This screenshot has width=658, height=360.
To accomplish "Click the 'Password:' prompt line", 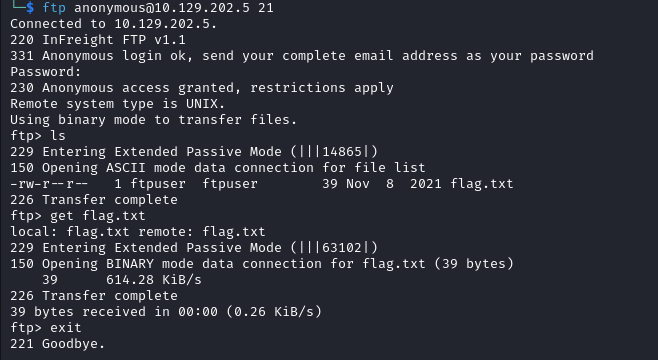I will (x=45, y=72).
